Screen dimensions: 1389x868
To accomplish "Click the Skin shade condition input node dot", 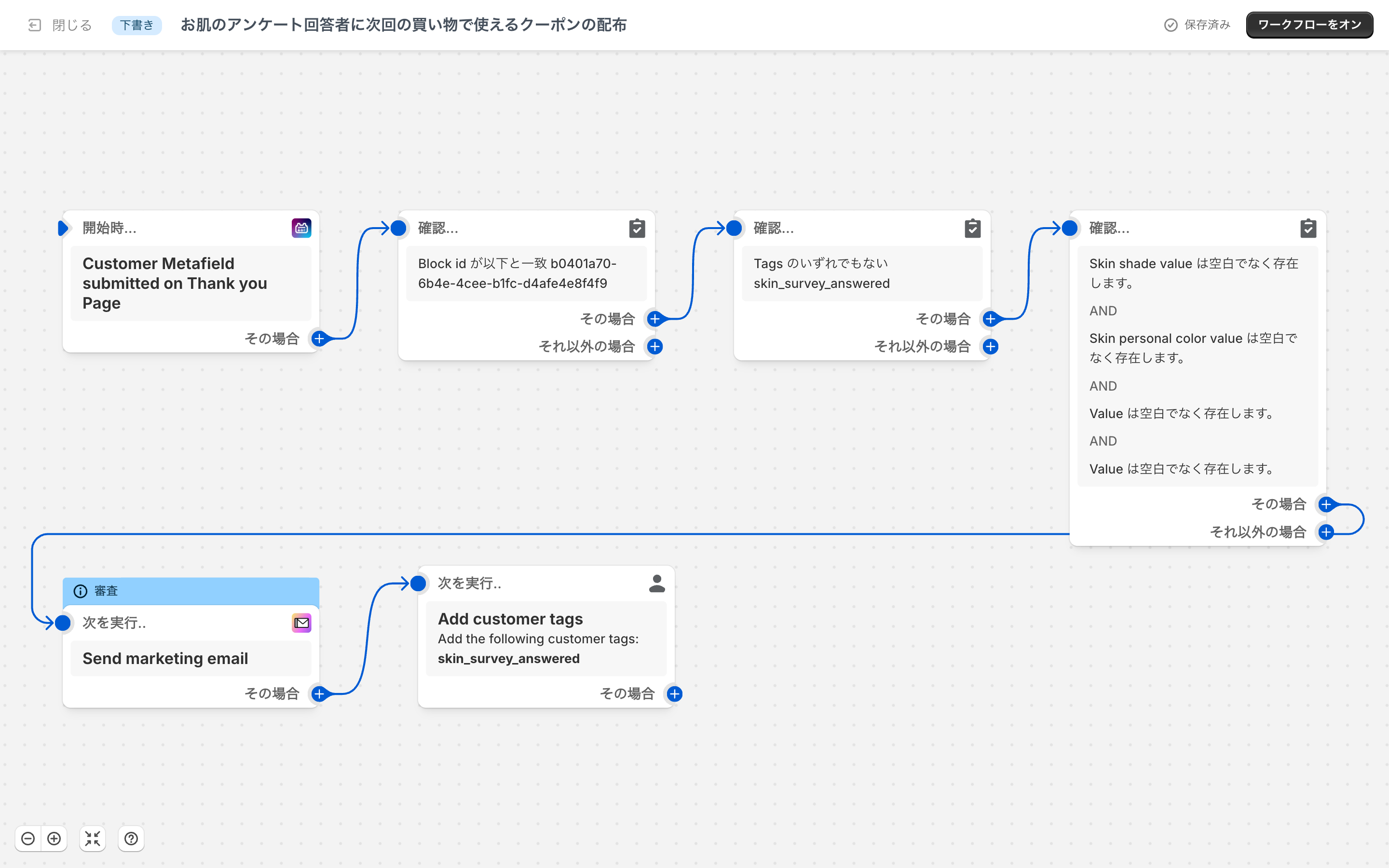I will 1070,228.
